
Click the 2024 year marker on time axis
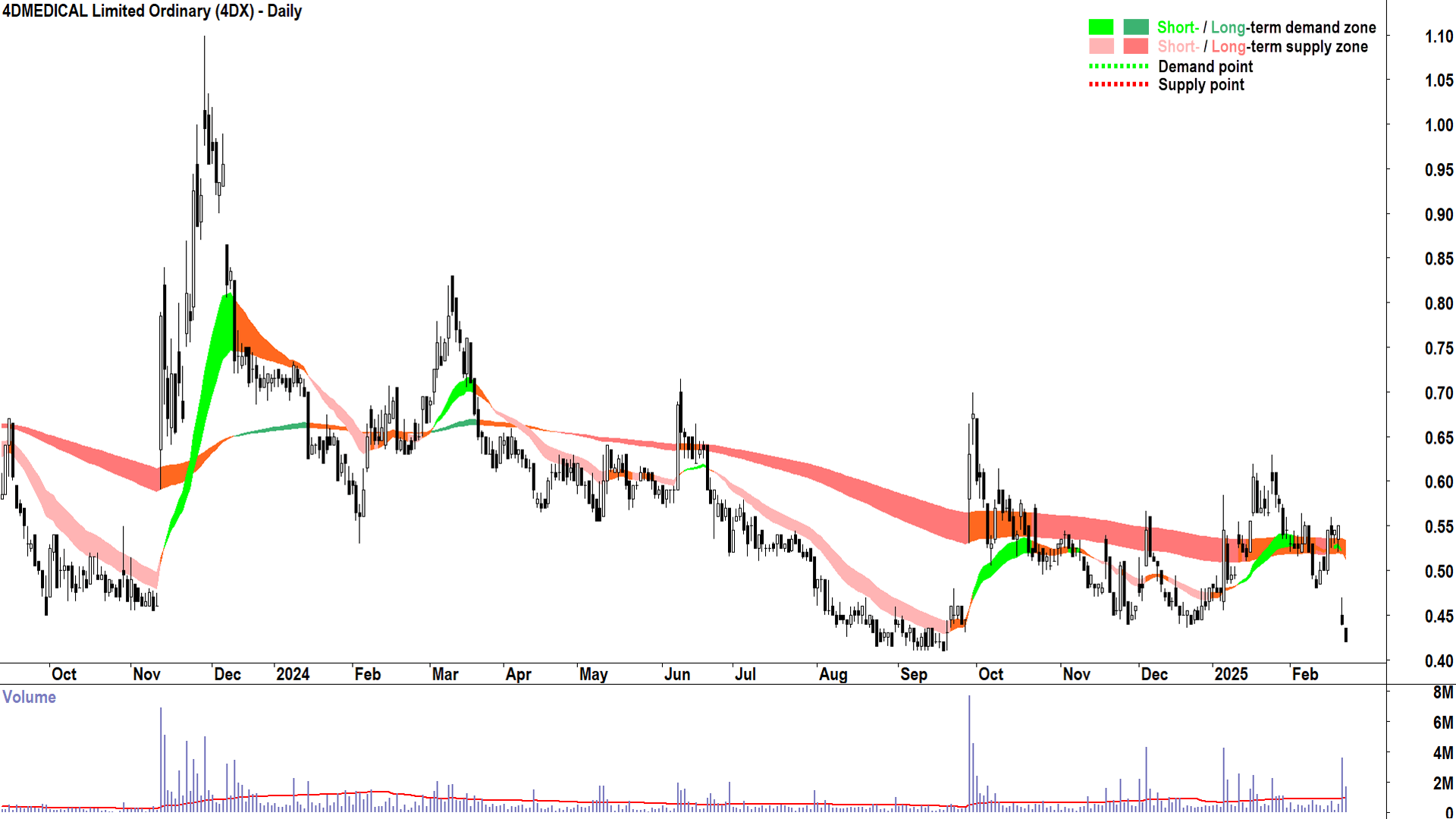point(293,674)
